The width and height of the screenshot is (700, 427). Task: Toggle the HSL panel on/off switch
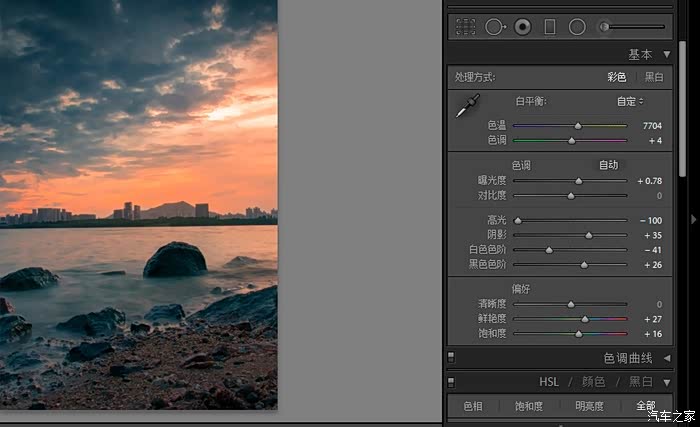pos(452,381)
